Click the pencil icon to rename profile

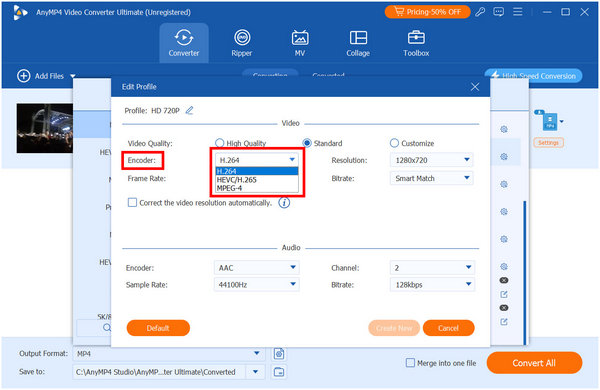point(189,111)
